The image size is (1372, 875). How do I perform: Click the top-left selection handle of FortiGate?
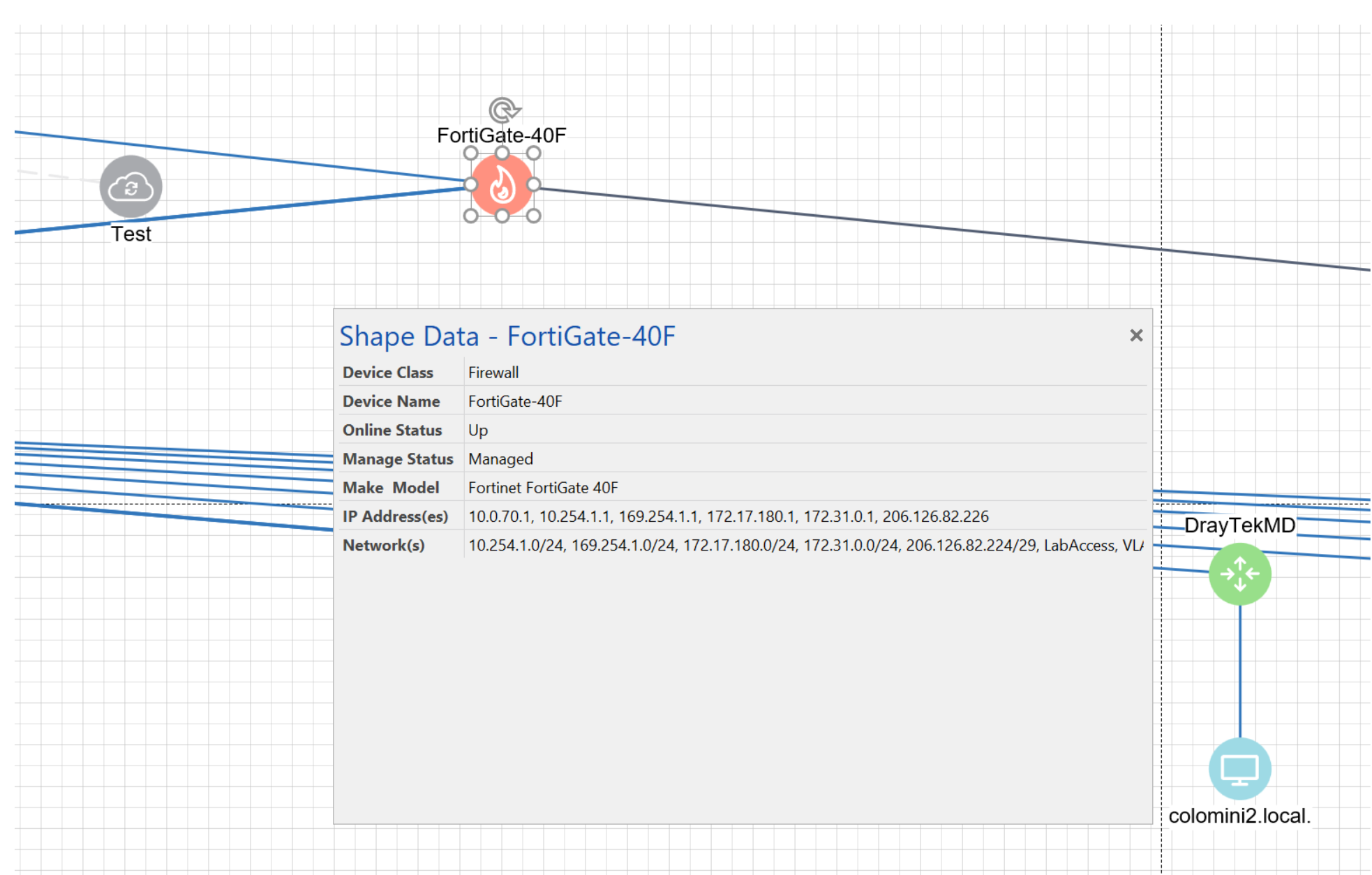tap(470, 154)
